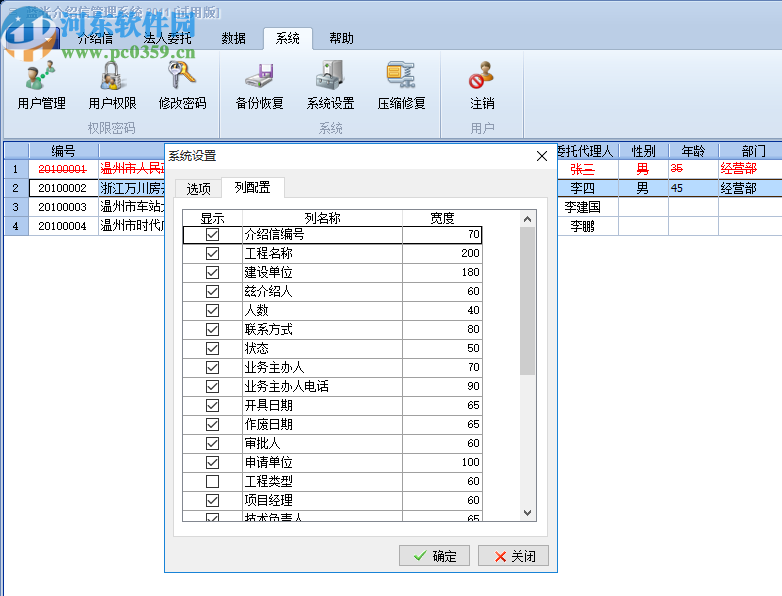Image resolution: width=782 pixels, height=596 pixels.
Task: Toggle the 人数 display checkbox
Action: tap(212, 310)
